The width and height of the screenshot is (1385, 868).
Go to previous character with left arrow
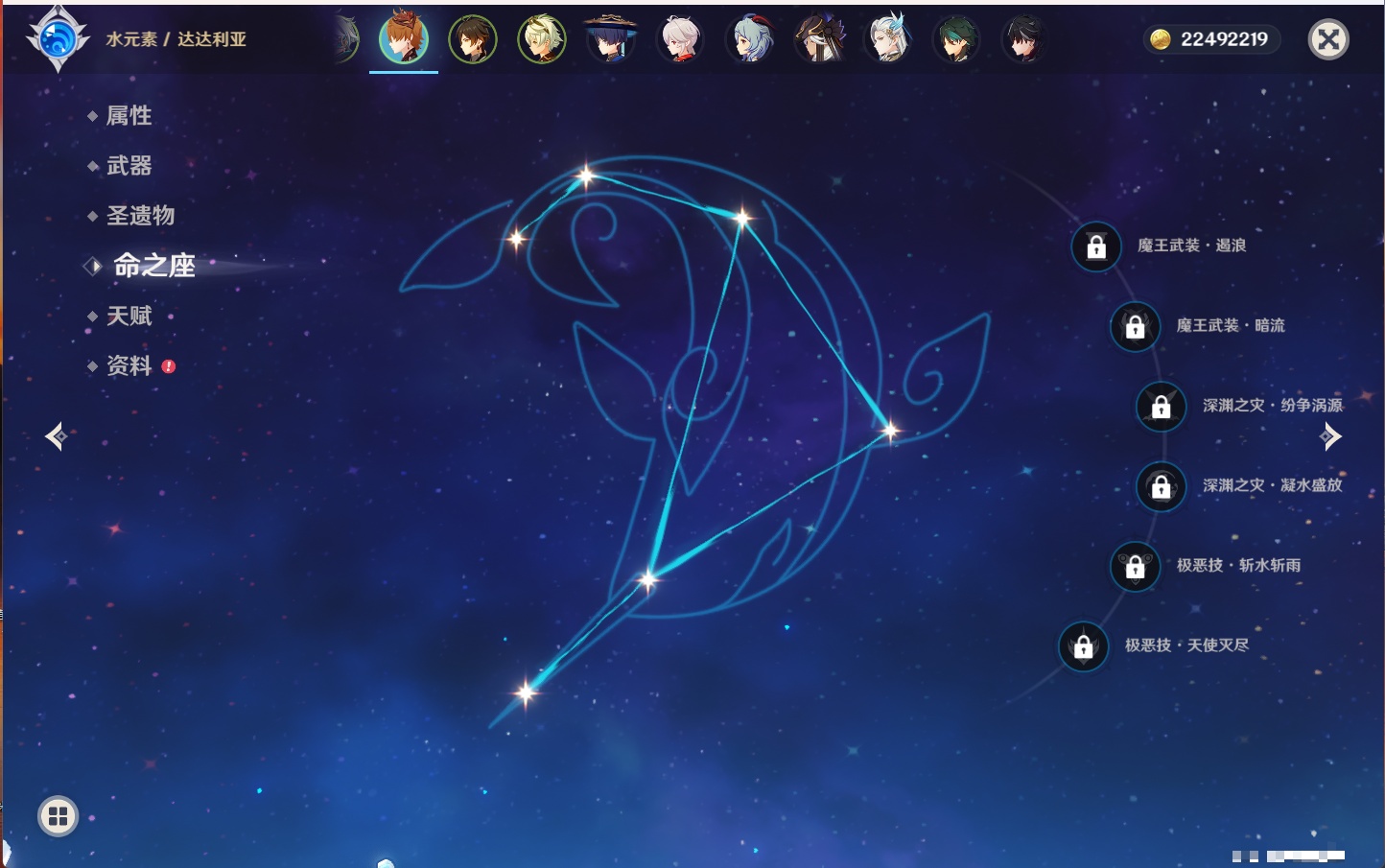click(56, 436)
